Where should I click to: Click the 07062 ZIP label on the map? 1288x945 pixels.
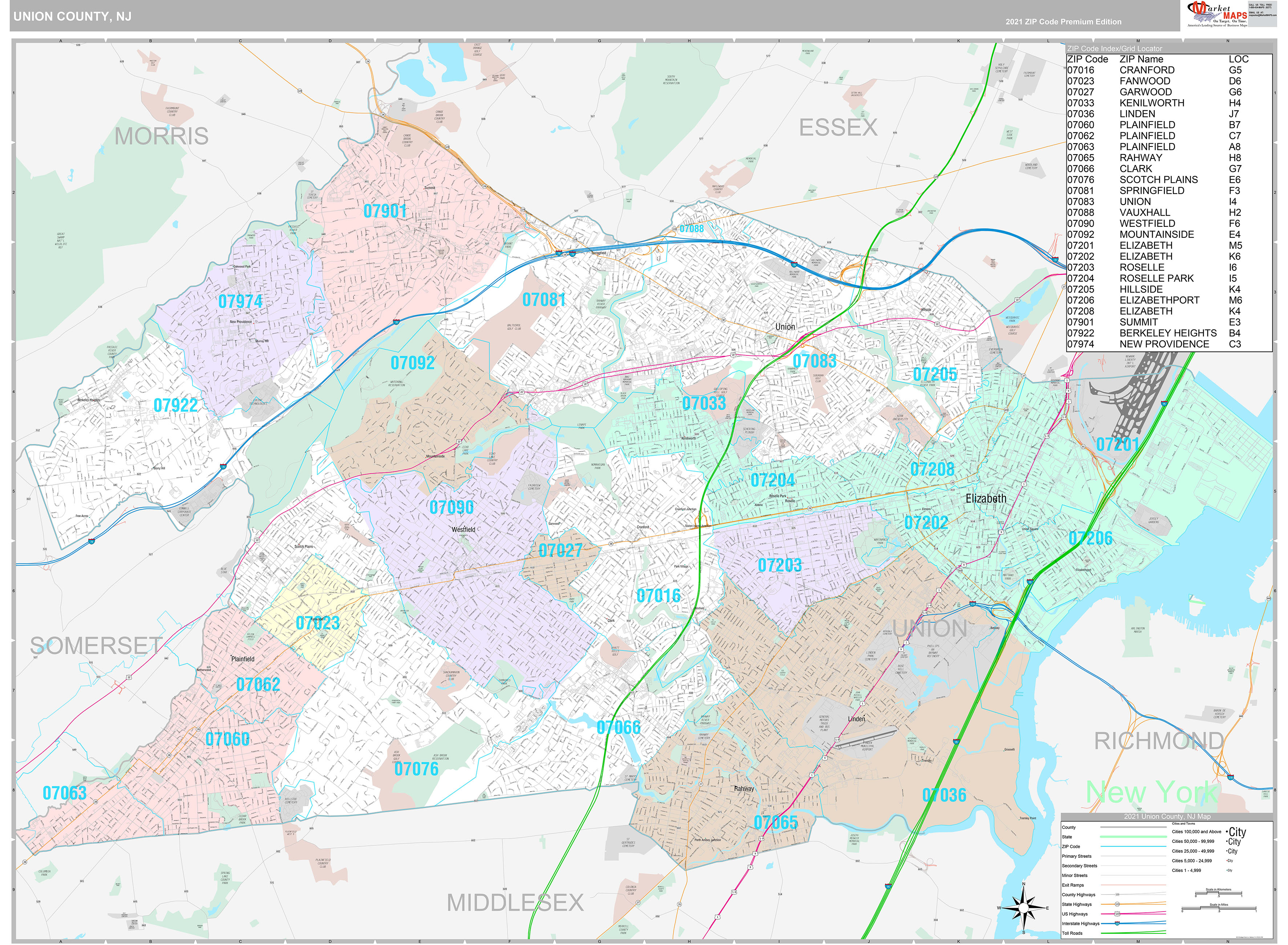click(x=258, y=684)
